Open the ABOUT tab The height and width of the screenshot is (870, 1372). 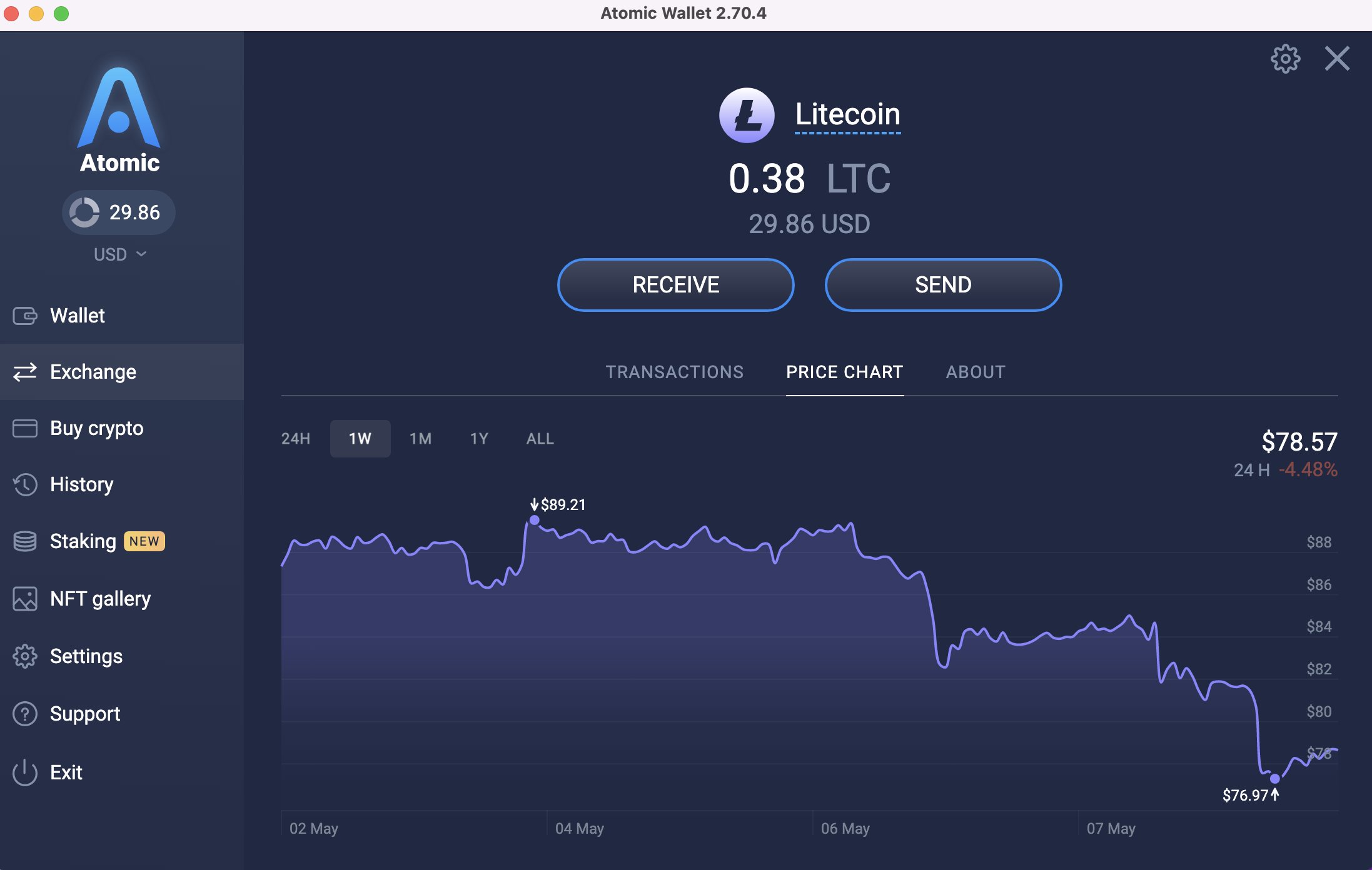(975, 372)
